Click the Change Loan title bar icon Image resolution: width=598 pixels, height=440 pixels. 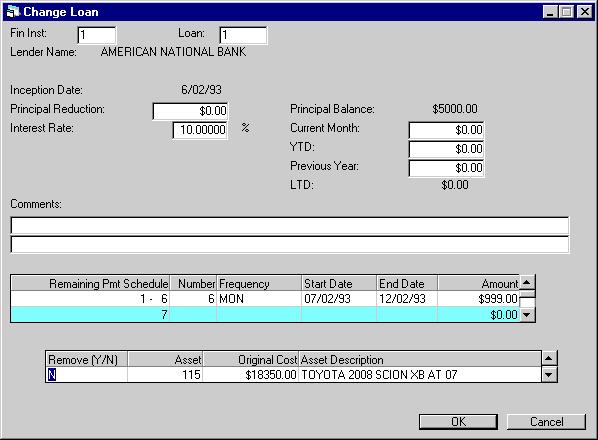coord(13,11)
